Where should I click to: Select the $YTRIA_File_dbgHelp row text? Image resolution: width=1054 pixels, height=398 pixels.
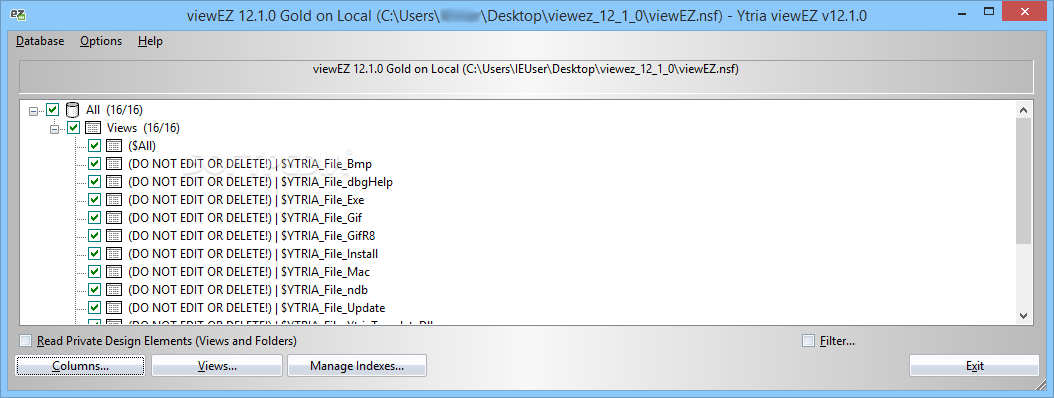click(x=260, y=182)
